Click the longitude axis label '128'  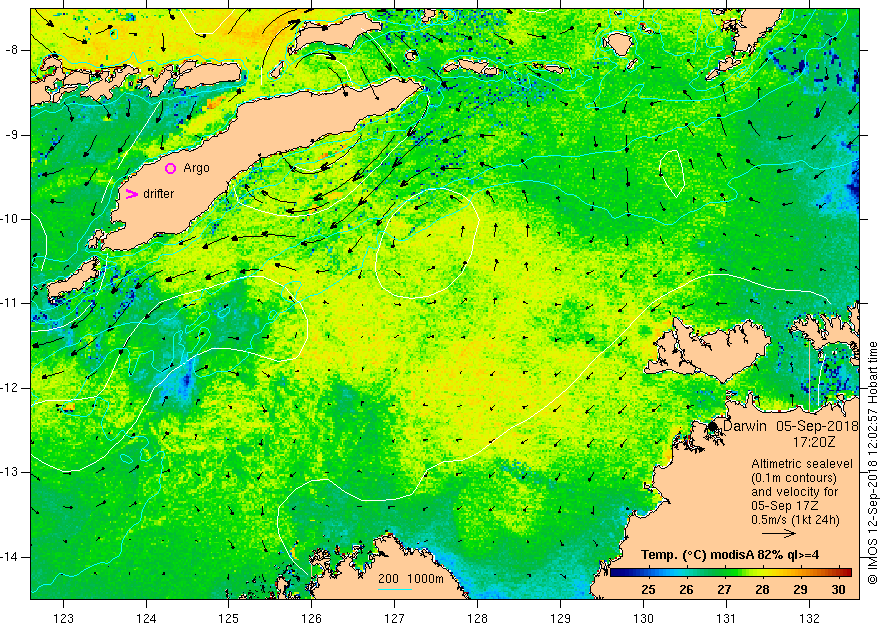477,618
